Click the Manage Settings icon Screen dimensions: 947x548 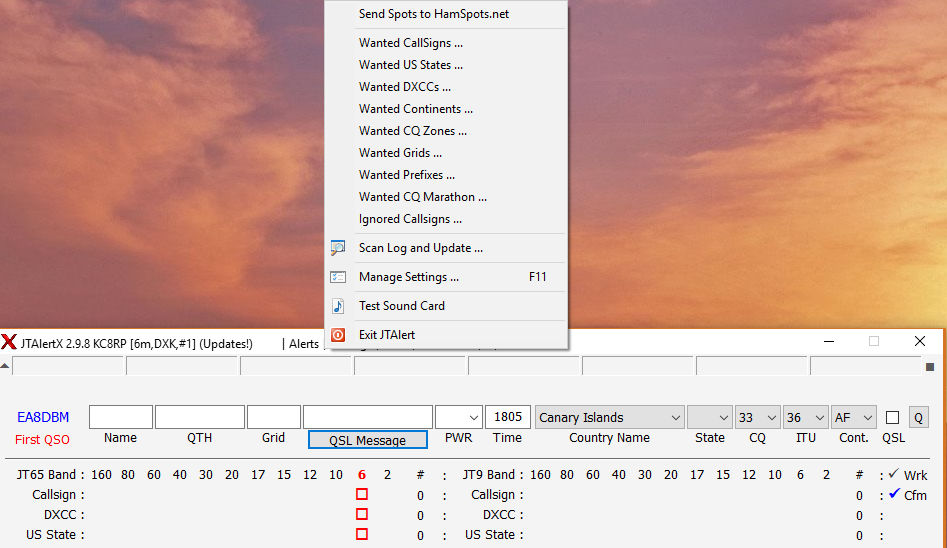[x=338, y=277]
